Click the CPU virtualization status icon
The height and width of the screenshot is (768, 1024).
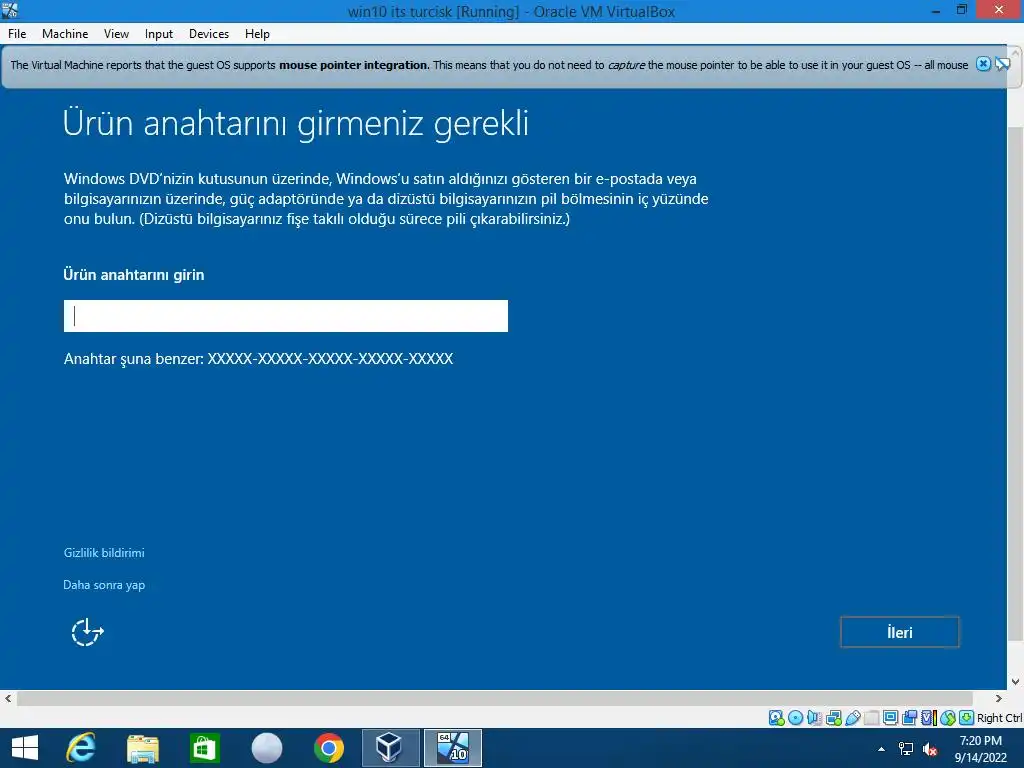(x=929, y=718)
